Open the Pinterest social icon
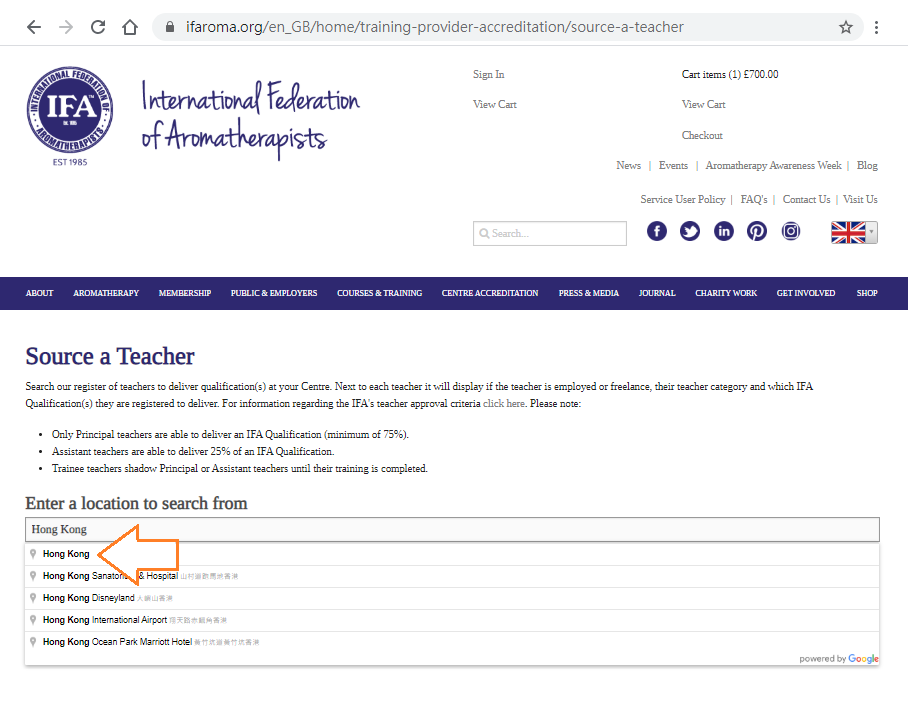908x727 pixels. (757, 231)
